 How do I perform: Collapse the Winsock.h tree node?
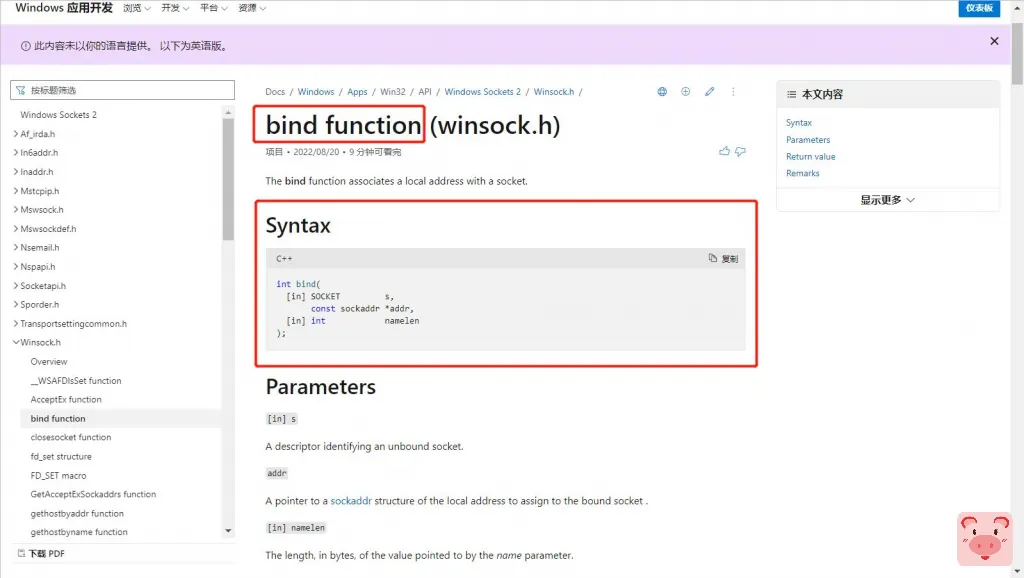[x=16, y=342]
